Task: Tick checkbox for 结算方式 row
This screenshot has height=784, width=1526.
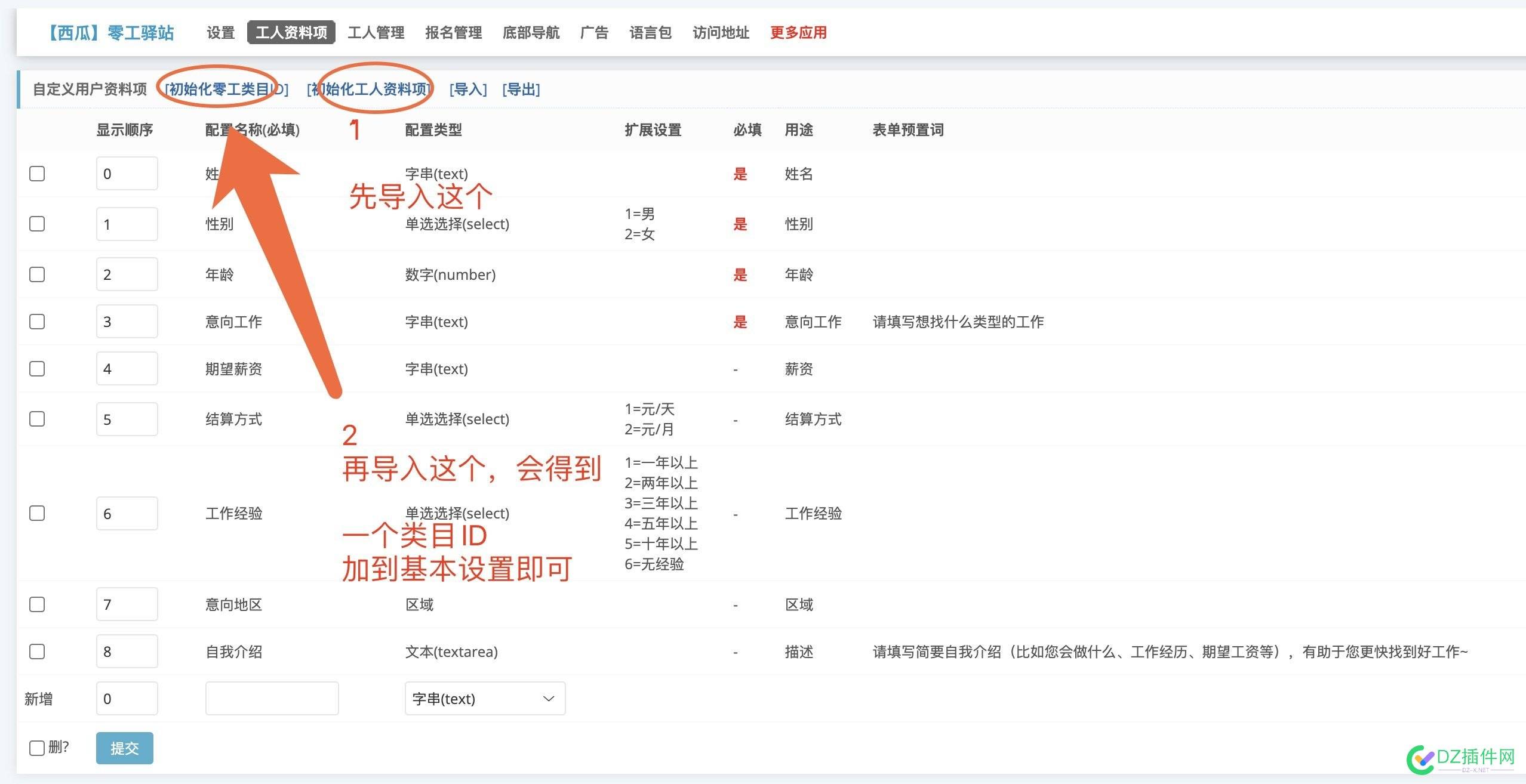Action: coord(37,419)
